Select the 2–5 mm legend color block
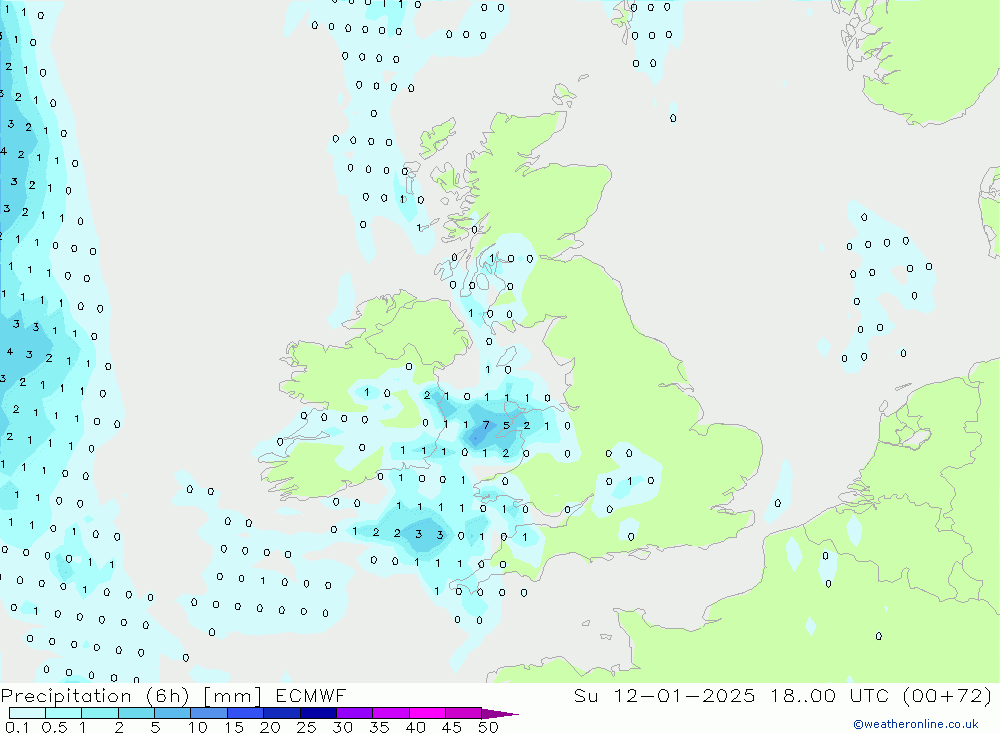Screen dimensions: 1000x733 (136, 713)
